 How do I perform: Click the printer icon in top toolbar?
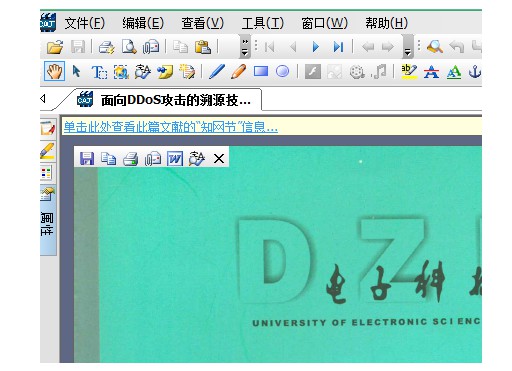point(106,47)
